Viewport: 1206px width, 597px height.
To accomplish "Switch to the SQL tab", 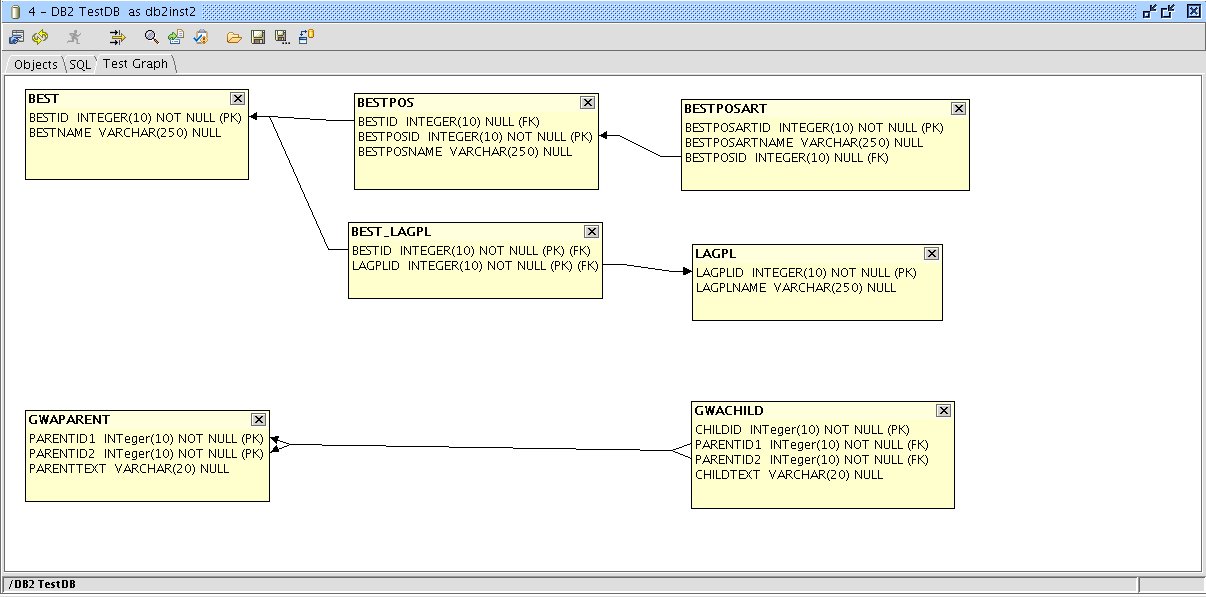I will [79, 64].
